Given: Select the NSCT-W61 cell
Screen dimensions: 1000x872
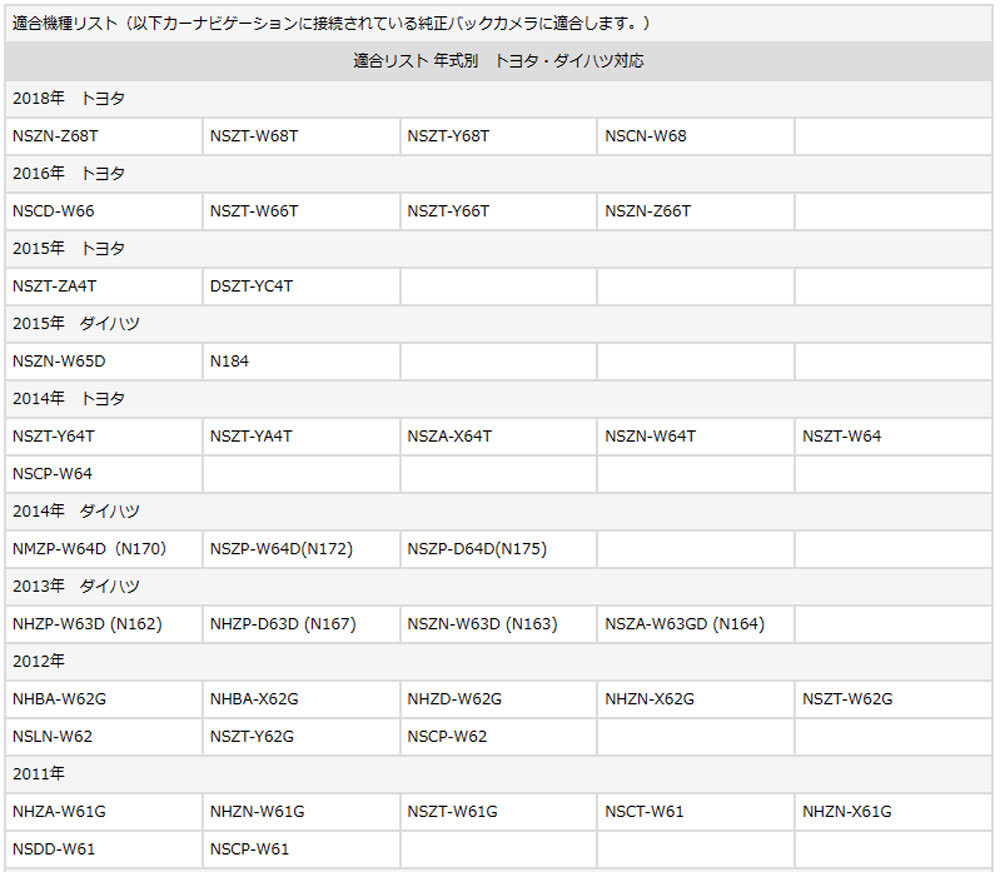Looking at the screenshot, I should [x=696, y=811].
